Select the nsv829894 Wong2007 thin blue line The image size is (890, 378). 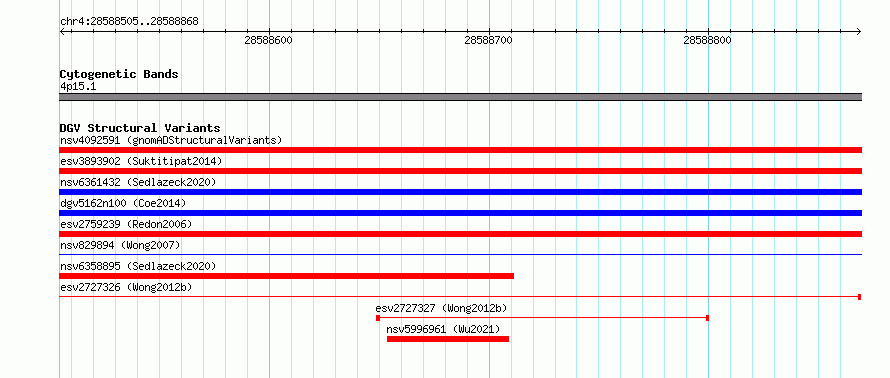click(x=460, y=254)
